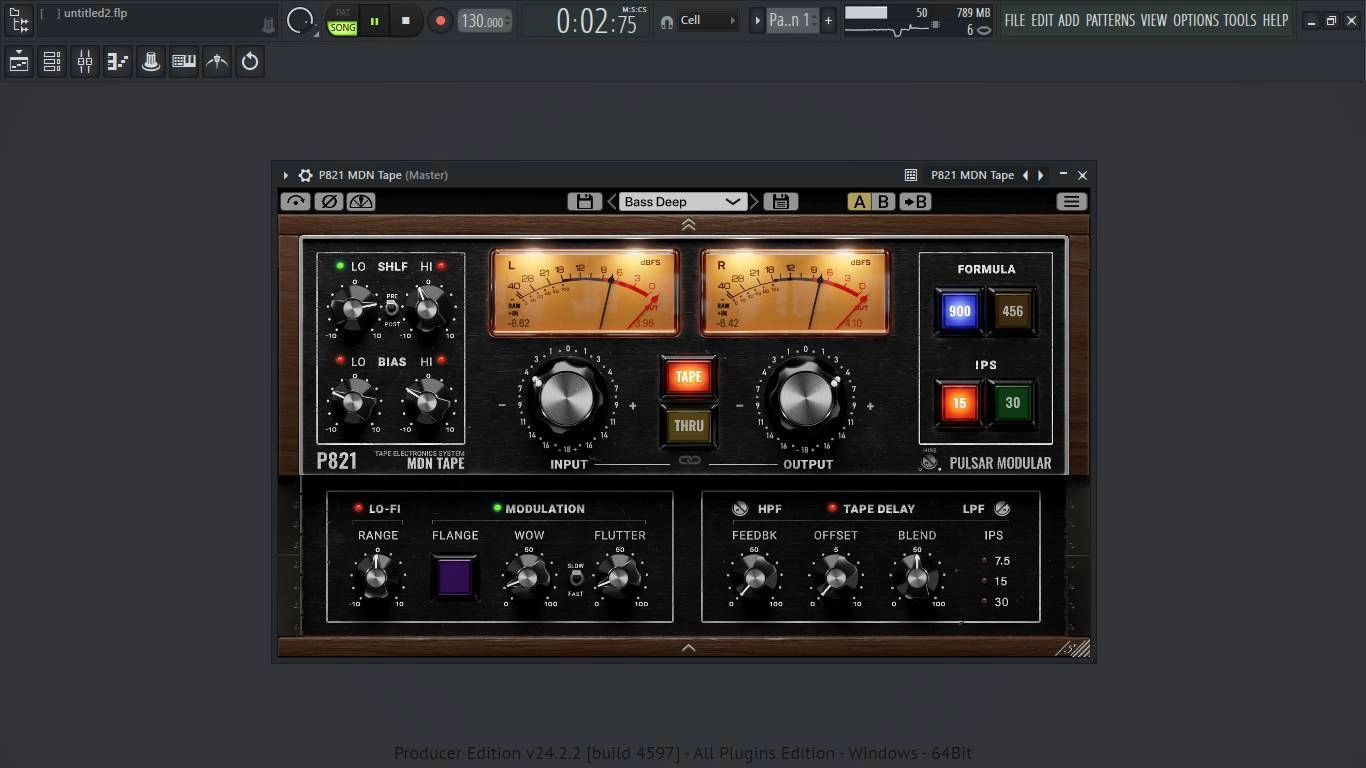Click the small HIRES knob icon near Pulsar Modular
The width and height of the screenshot is (1366, 768).
point(930,461)
